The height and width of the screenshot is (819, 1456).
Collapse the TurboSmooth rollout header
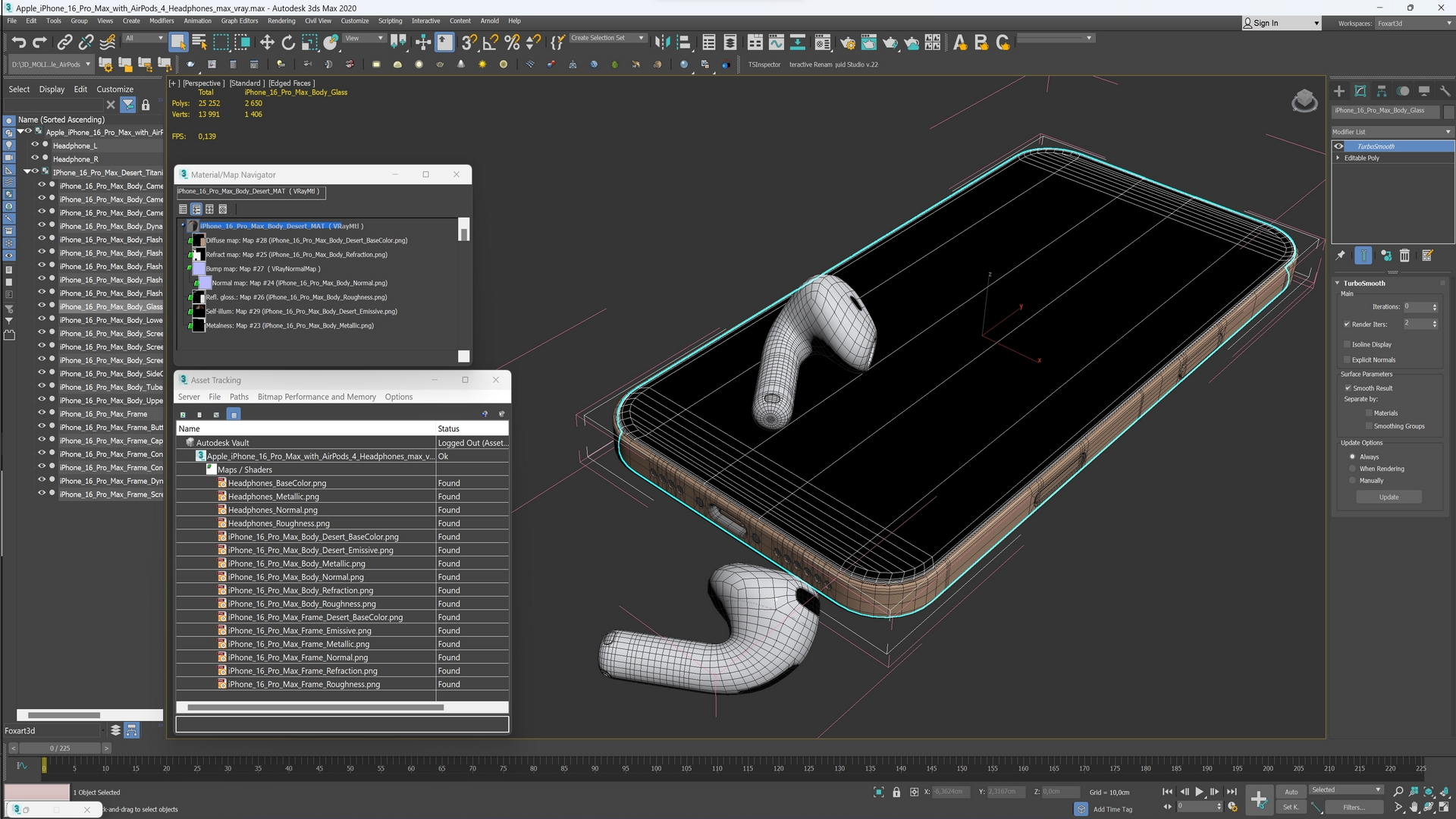click(x=1363, y=284)
